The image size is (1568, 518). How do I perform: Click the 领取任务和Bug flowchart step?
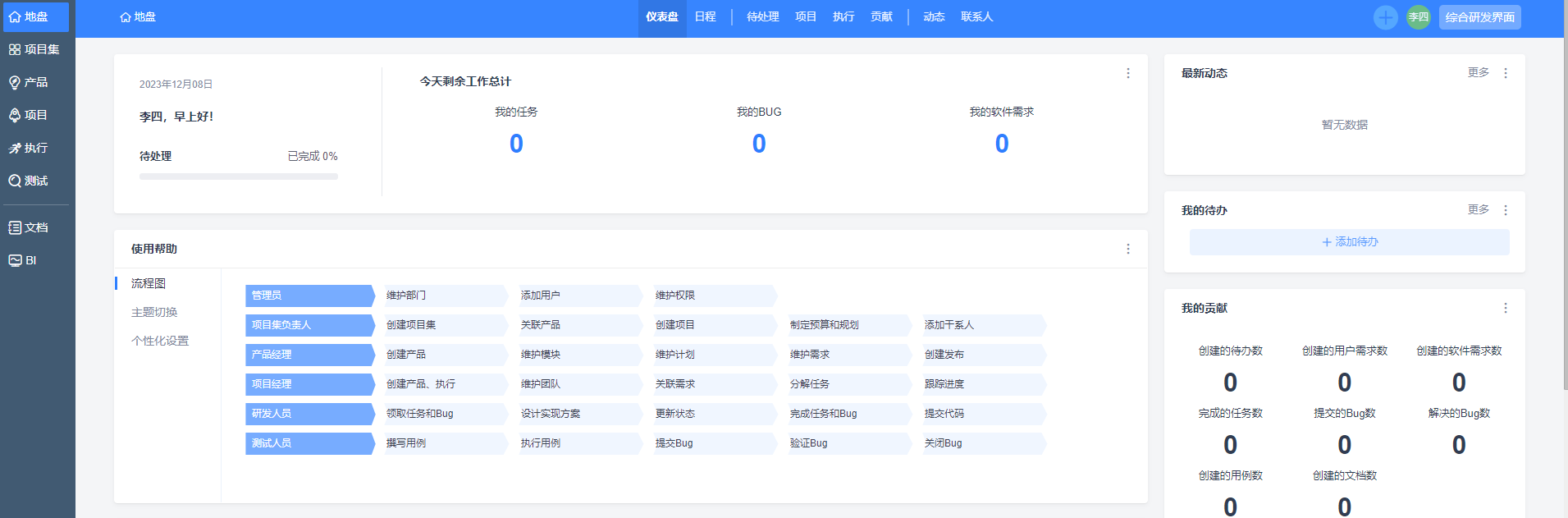click(446, 414)
